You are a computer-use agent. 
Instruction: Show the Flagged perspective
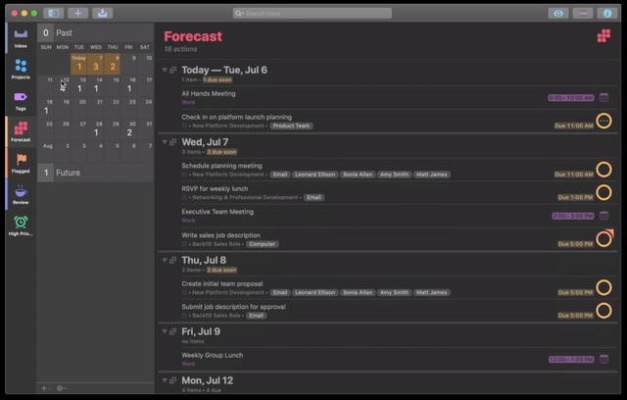point(20,162)
